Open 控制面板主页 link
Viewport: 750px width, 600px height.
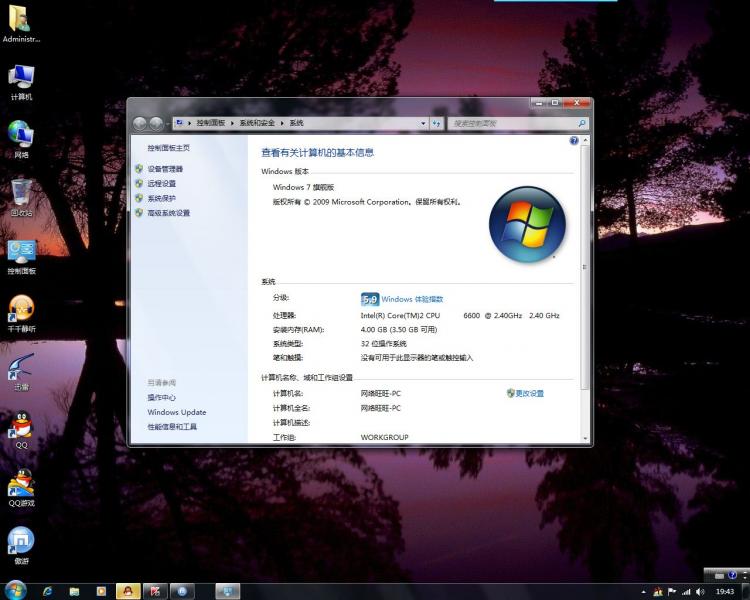pyautogui.click(x=168, y=148)
